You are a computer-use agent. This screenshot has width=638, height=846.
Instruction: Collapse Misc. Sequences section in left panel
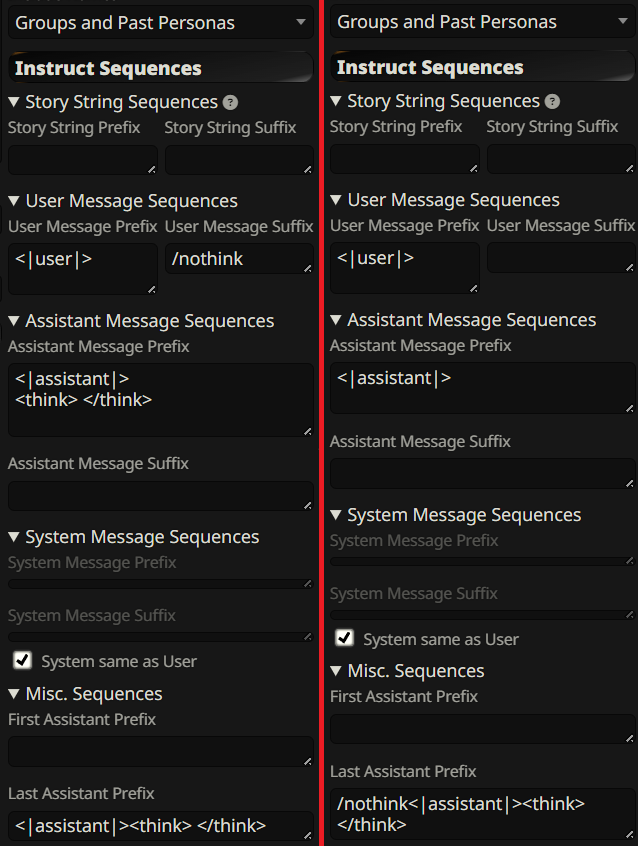[14, 694]
